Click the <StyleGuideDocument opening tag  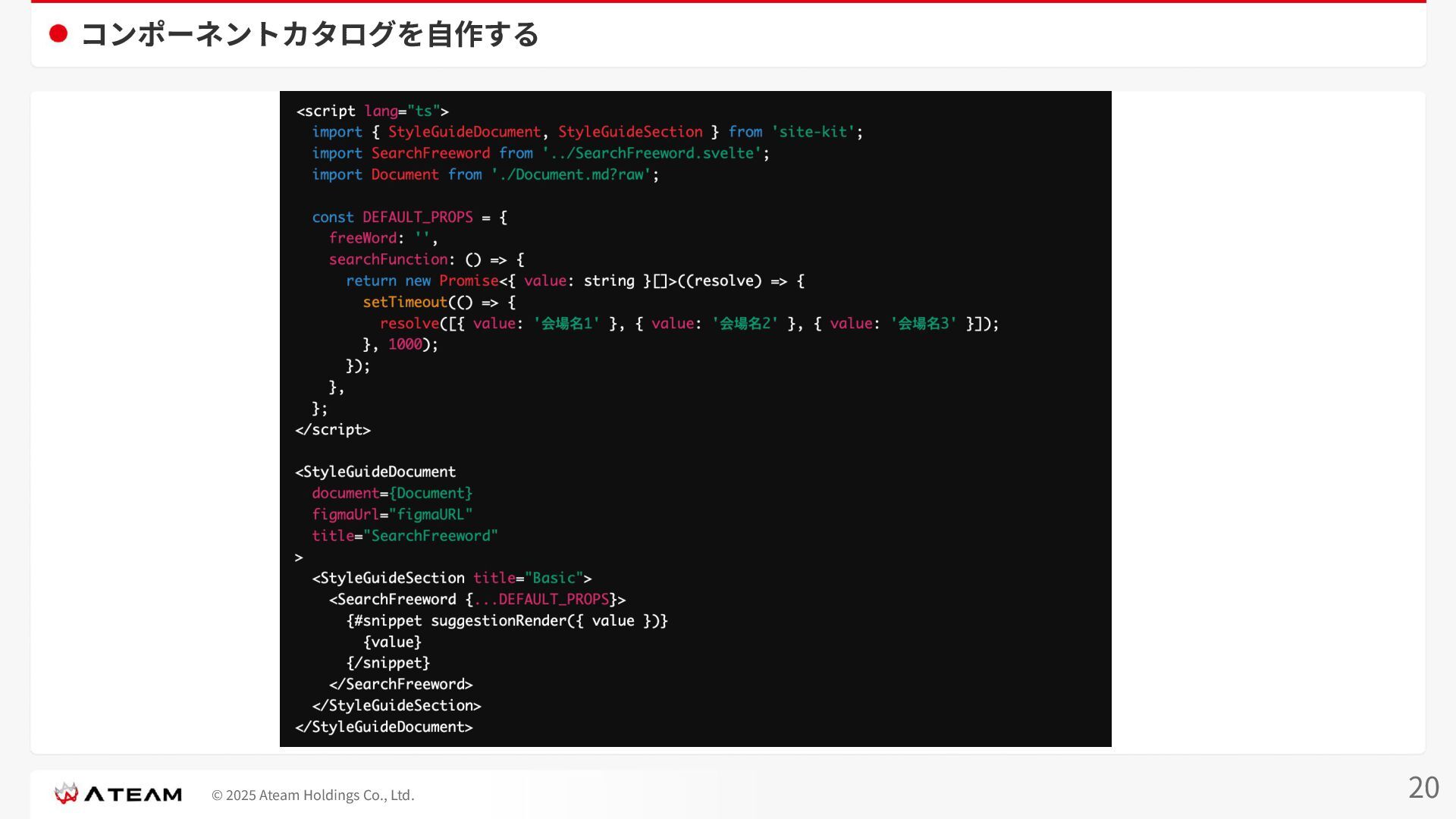tap(375, 472)
